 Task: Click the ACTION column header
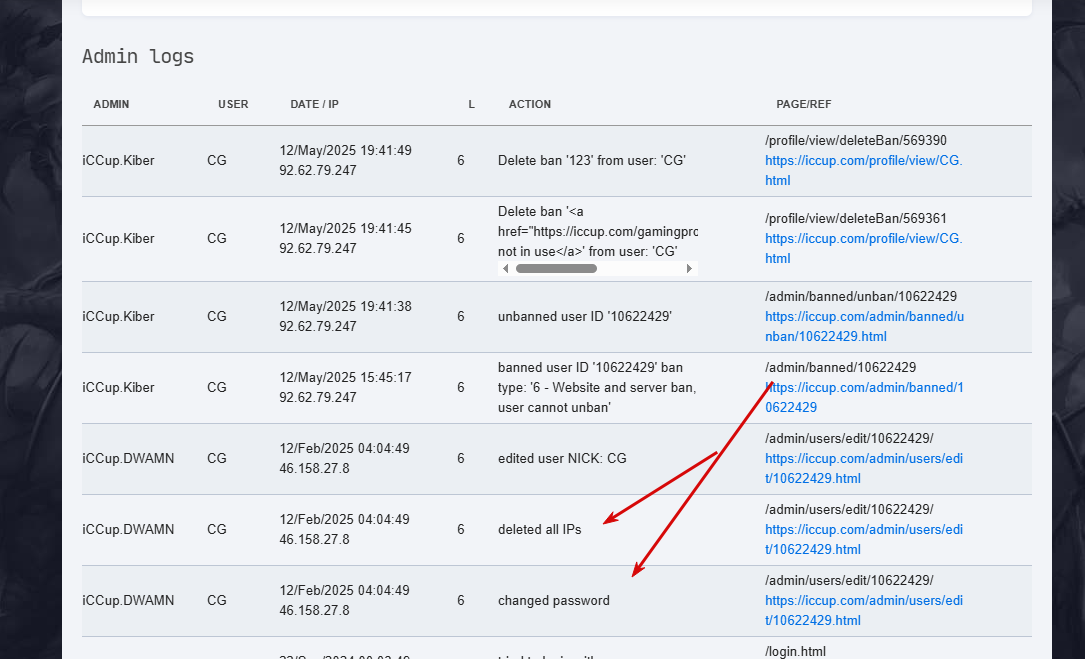(530, 105)
